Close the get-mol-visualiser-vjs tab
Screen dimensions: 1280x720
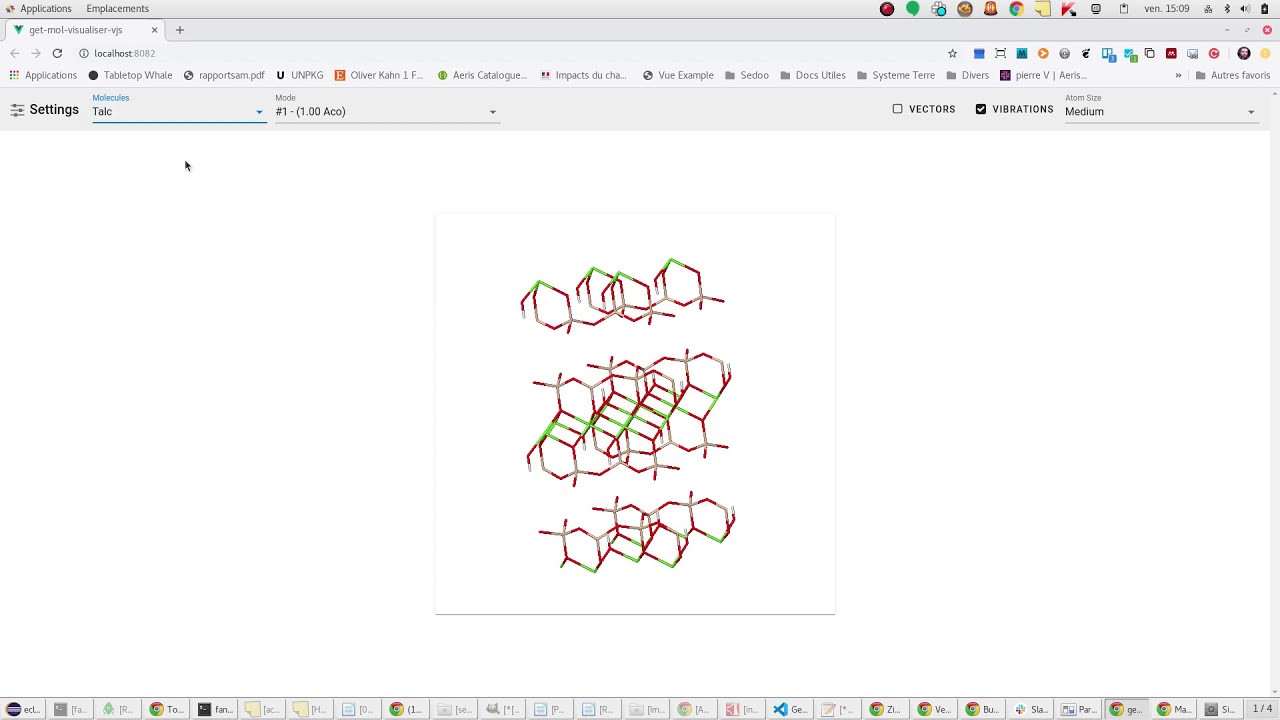154,30
